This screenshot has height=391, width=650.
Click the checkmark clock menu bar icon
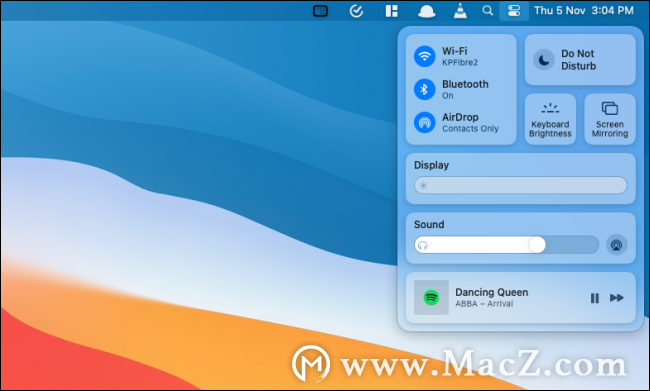tap(356, 11)
